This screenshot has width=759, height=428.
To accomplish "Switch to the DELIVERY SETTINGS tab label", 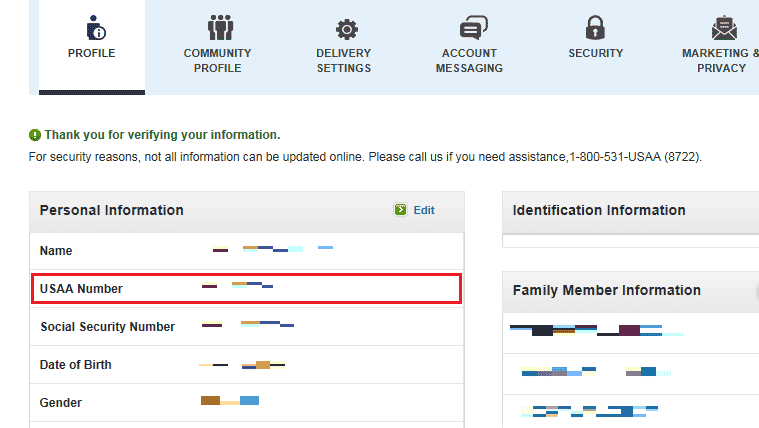I will click(x=344, y=61).
